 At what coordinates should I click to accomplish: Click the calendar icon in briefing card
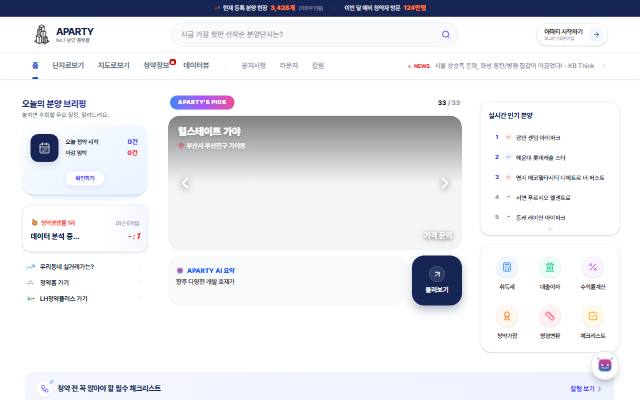click(44, 148)
